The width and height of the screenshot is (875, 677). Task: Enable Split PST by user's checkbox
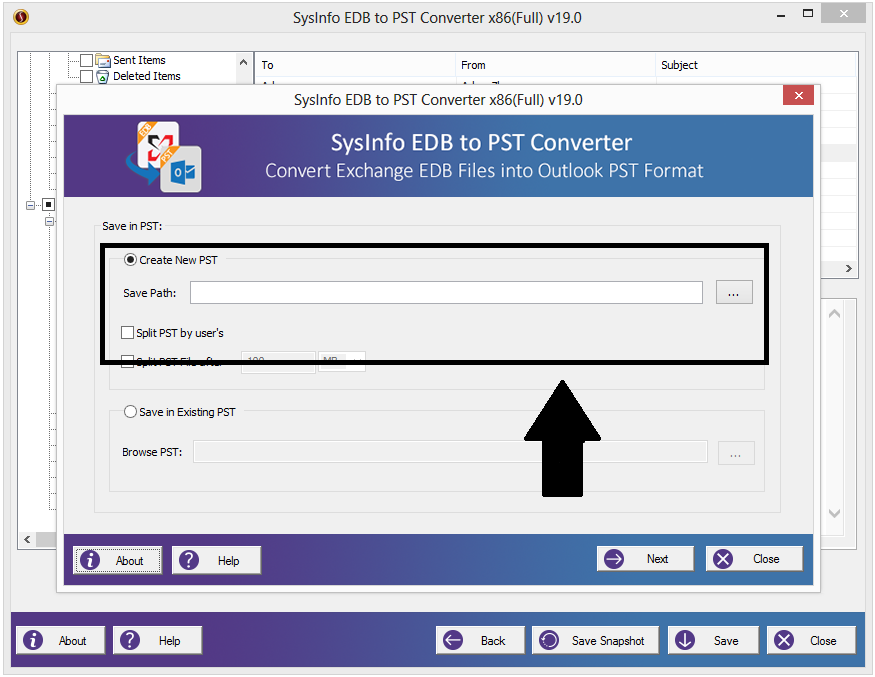[127, 333]
